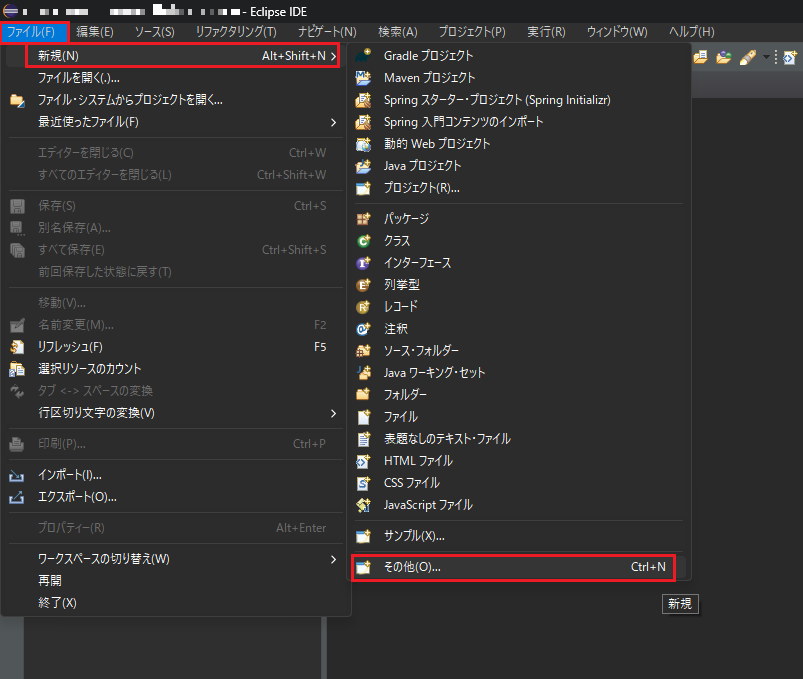This screenshot has height=679, width=803.
Task: Click the HTML ファイル icon
Action: point(363,461)
